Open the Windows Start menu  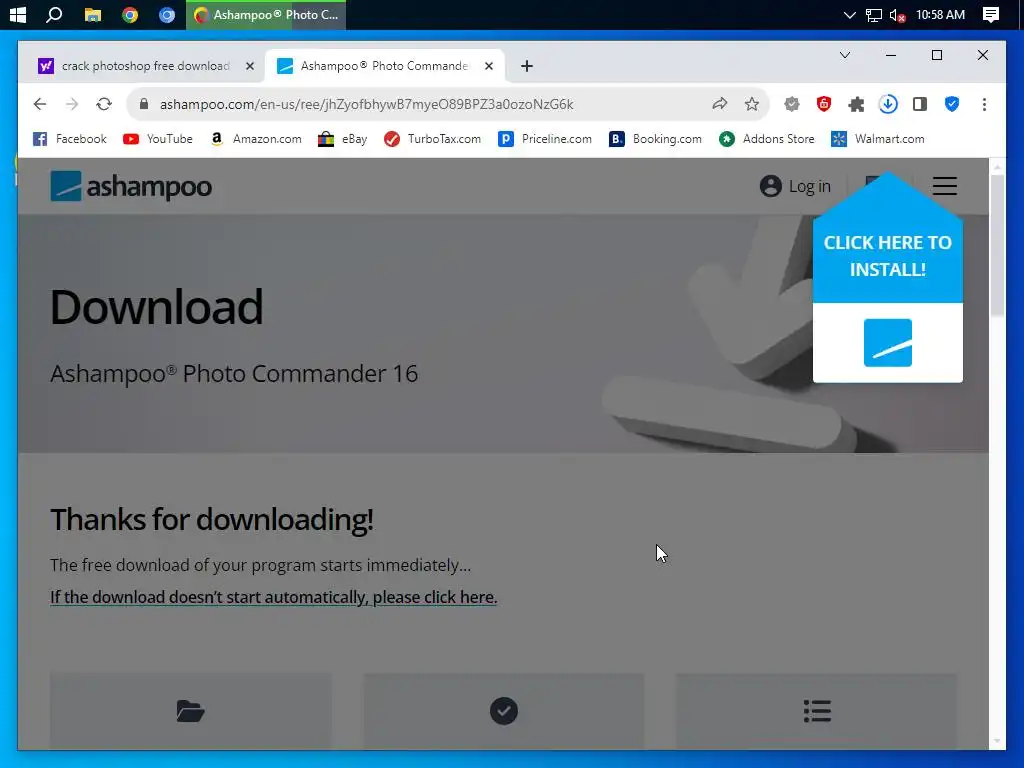point(18,14)
